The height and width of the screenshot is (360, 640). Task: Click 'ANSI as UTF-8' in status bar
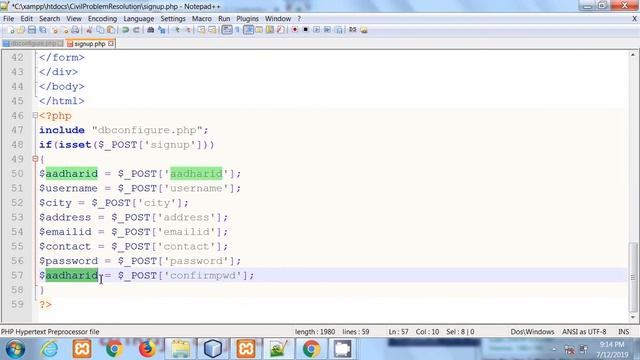point(584,332)
